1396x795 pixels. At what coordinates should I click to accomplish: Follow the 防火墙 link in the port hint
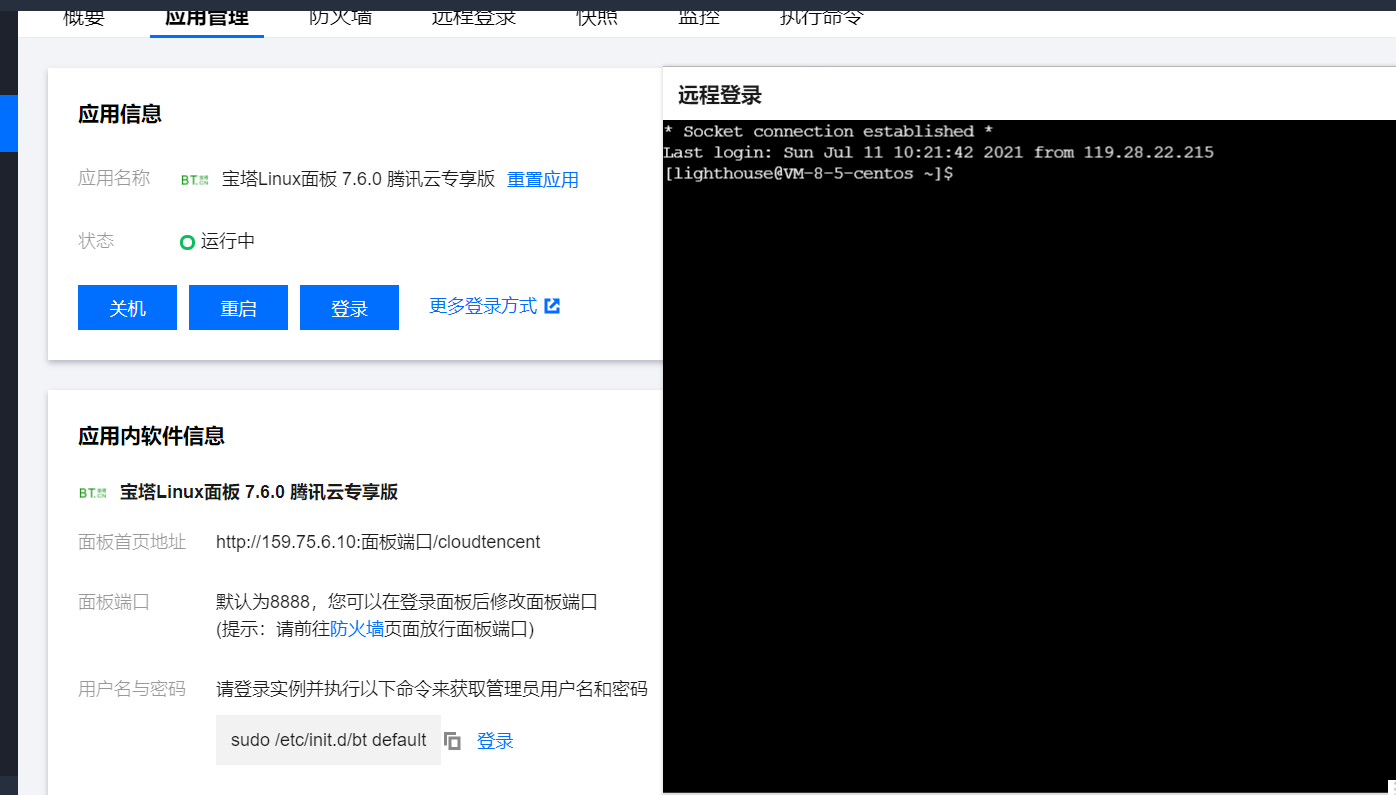pyautogui.click(x=357, y=629)
